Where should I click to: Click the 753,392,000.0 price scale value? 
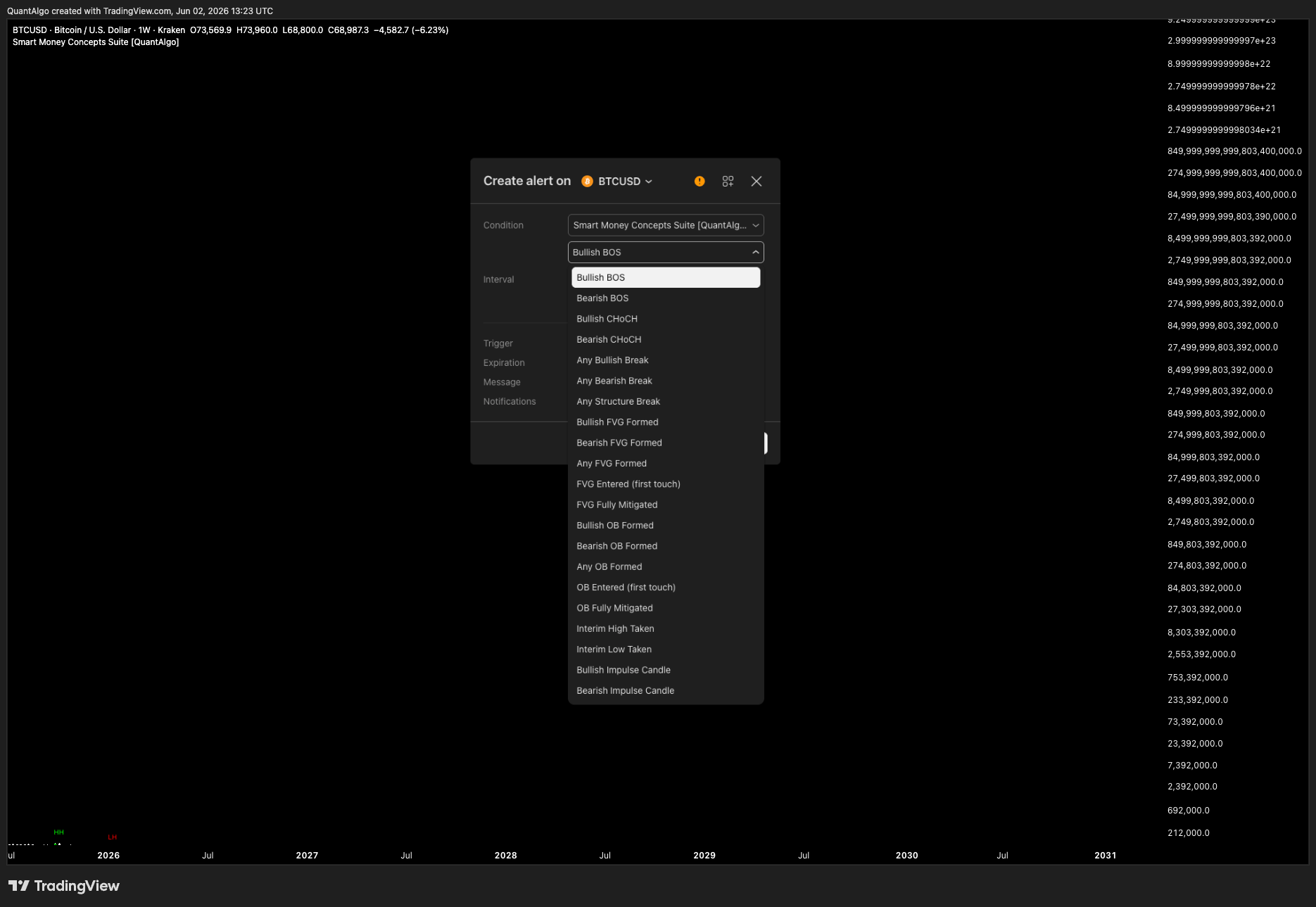(x=1198, y=678)
